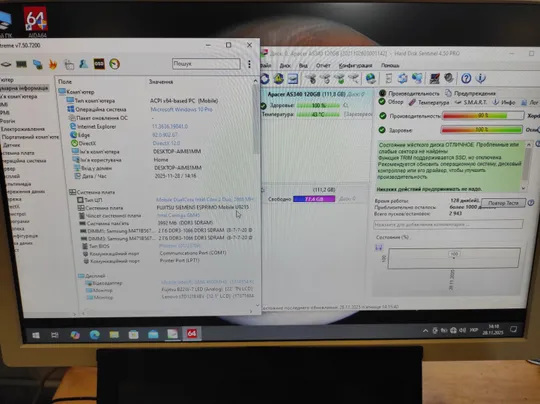Click the blue question mark help icon

(x=466, y=79)
